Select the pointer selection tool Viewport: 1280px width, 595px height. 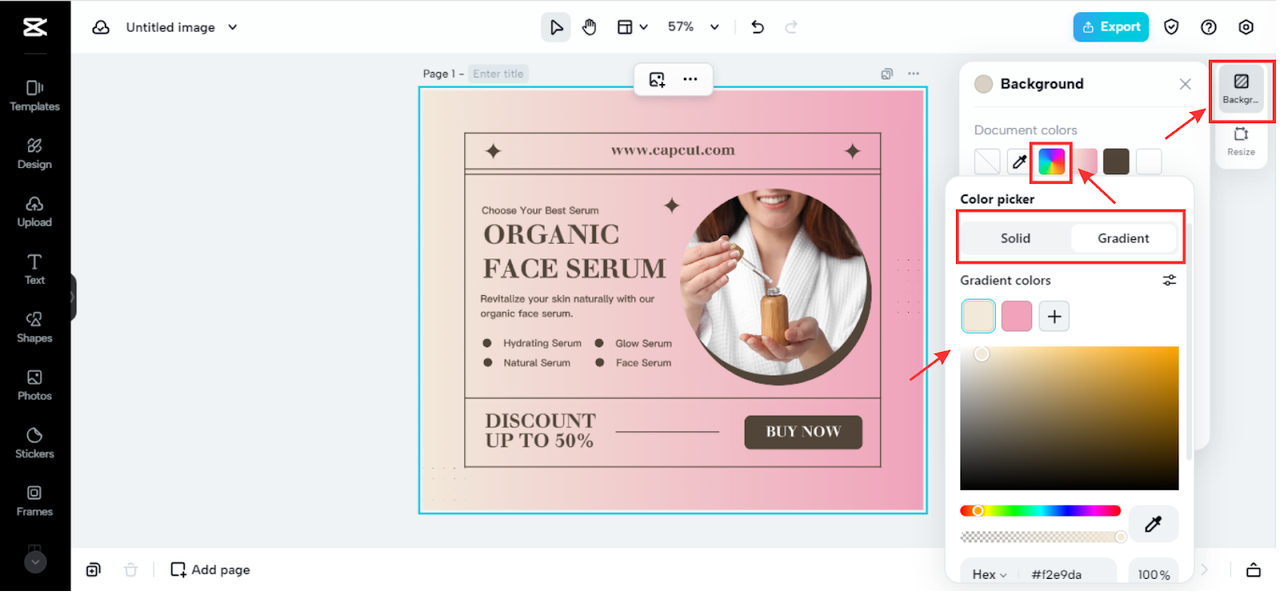[556, 27]
